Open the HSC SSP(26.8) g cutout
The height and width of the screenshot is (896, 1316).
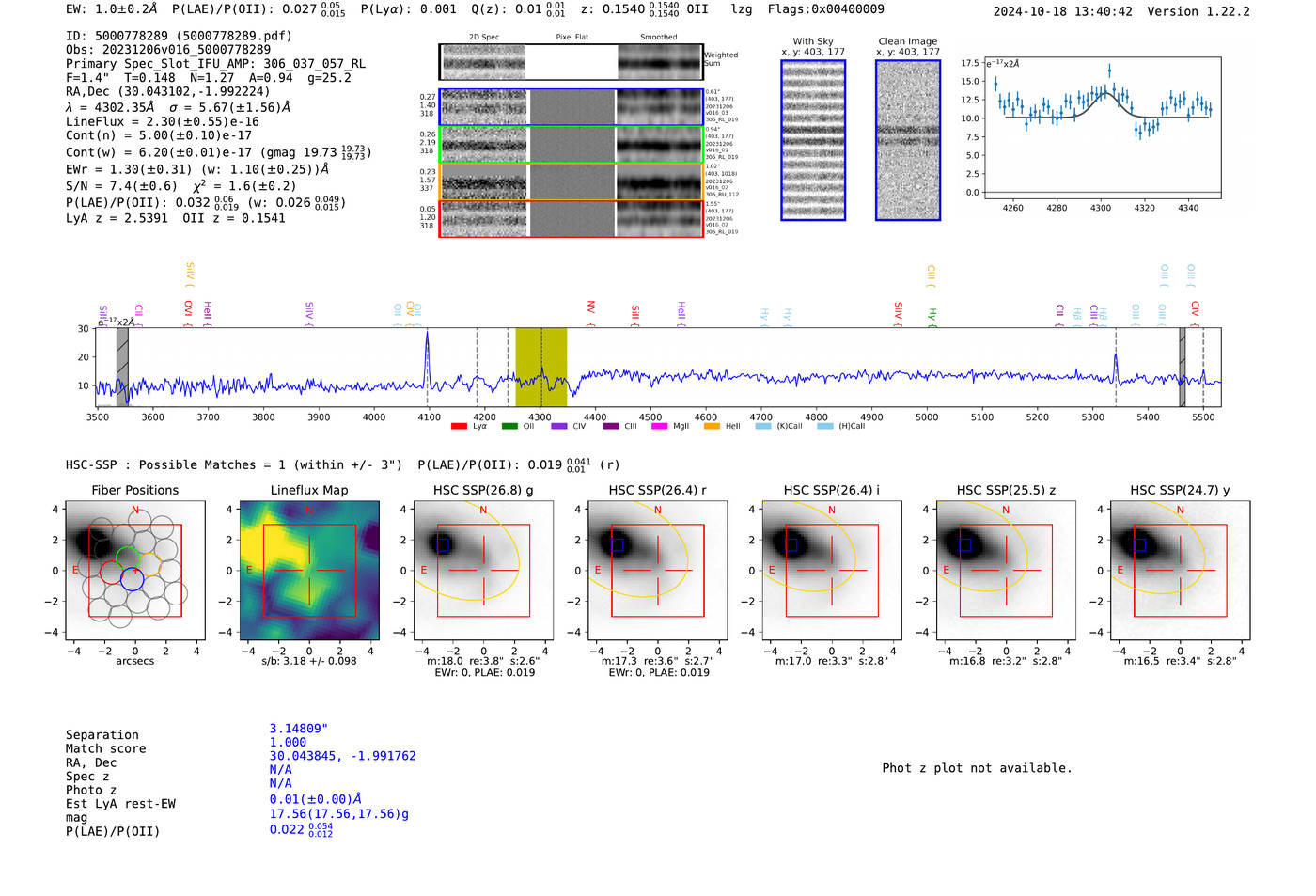[x=483, y=571]
